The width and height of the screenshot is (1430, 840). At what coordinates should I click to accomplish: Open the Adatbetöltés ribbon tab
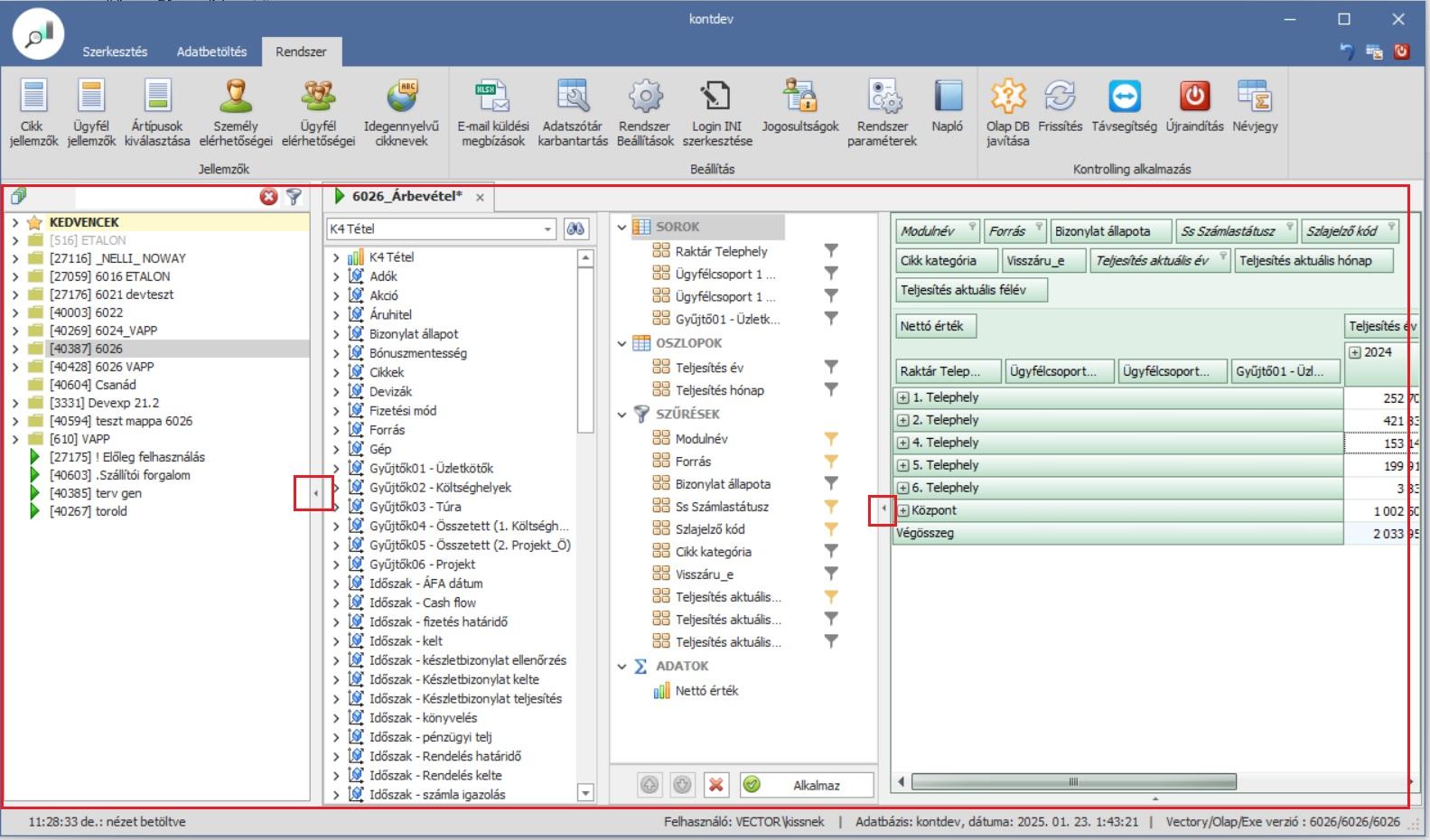click(211, 51)
